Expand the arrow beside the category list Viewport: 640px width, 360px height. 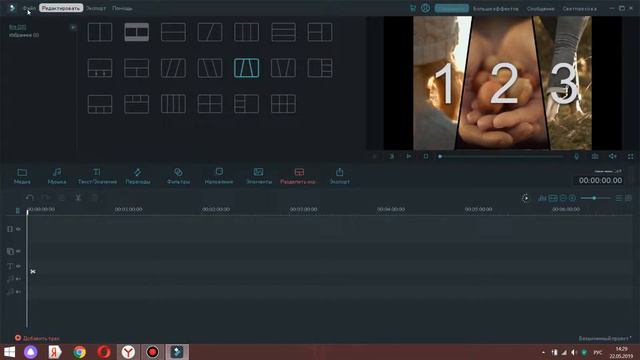(73, 27)
